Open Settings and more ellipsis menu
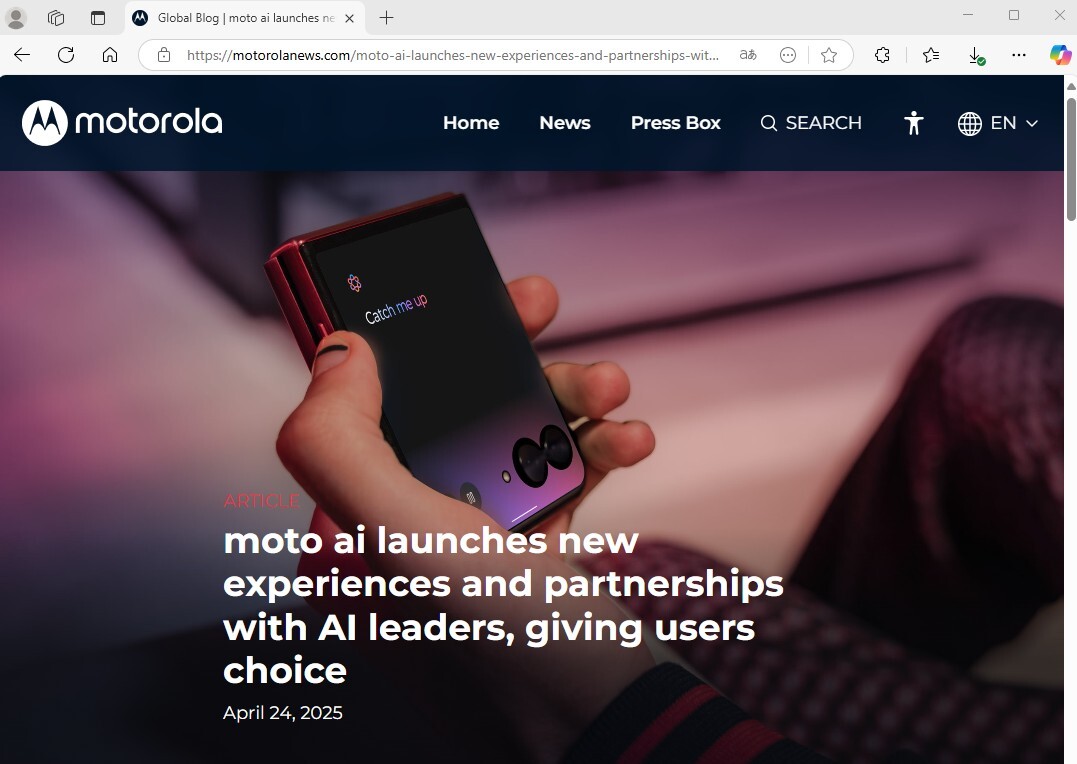 tap(1019, 55)
